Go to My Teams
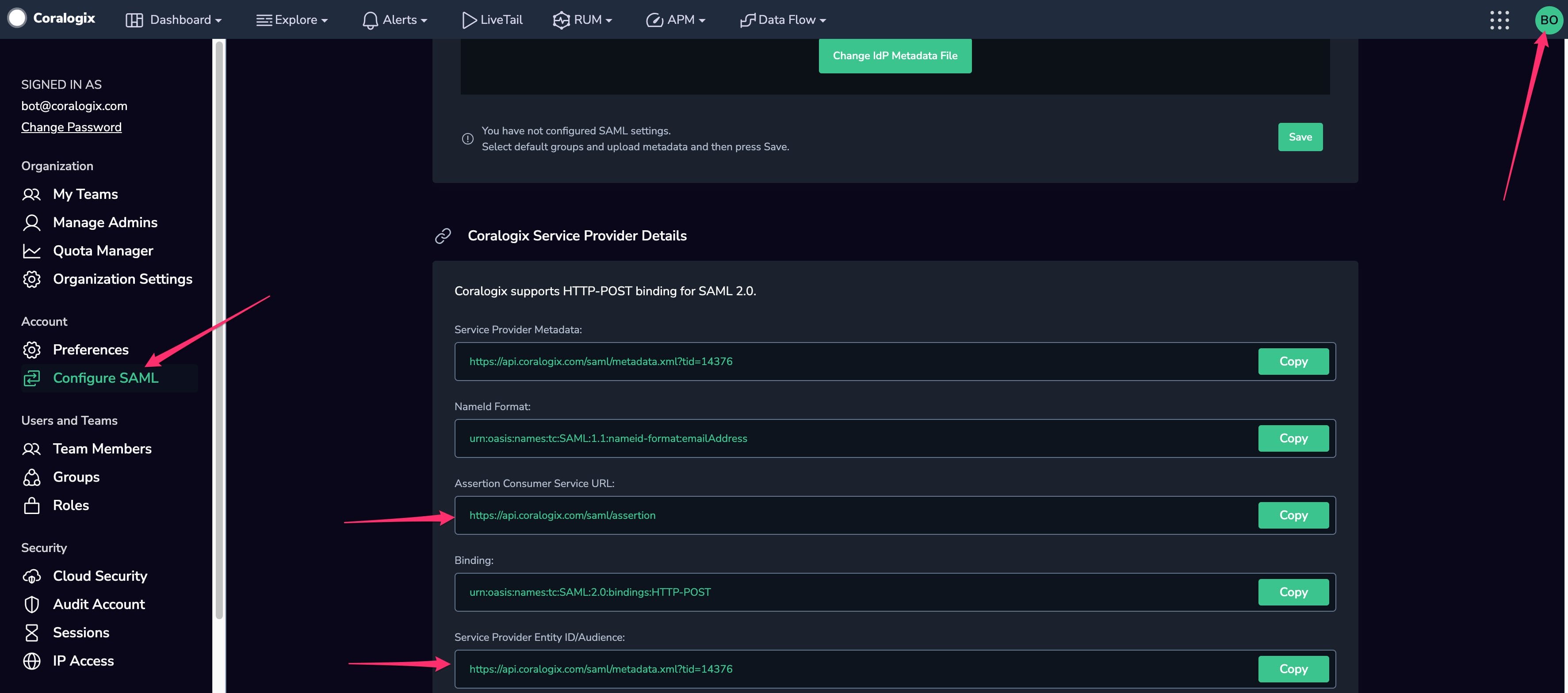The image size is (1568, 693). (85, 194)
